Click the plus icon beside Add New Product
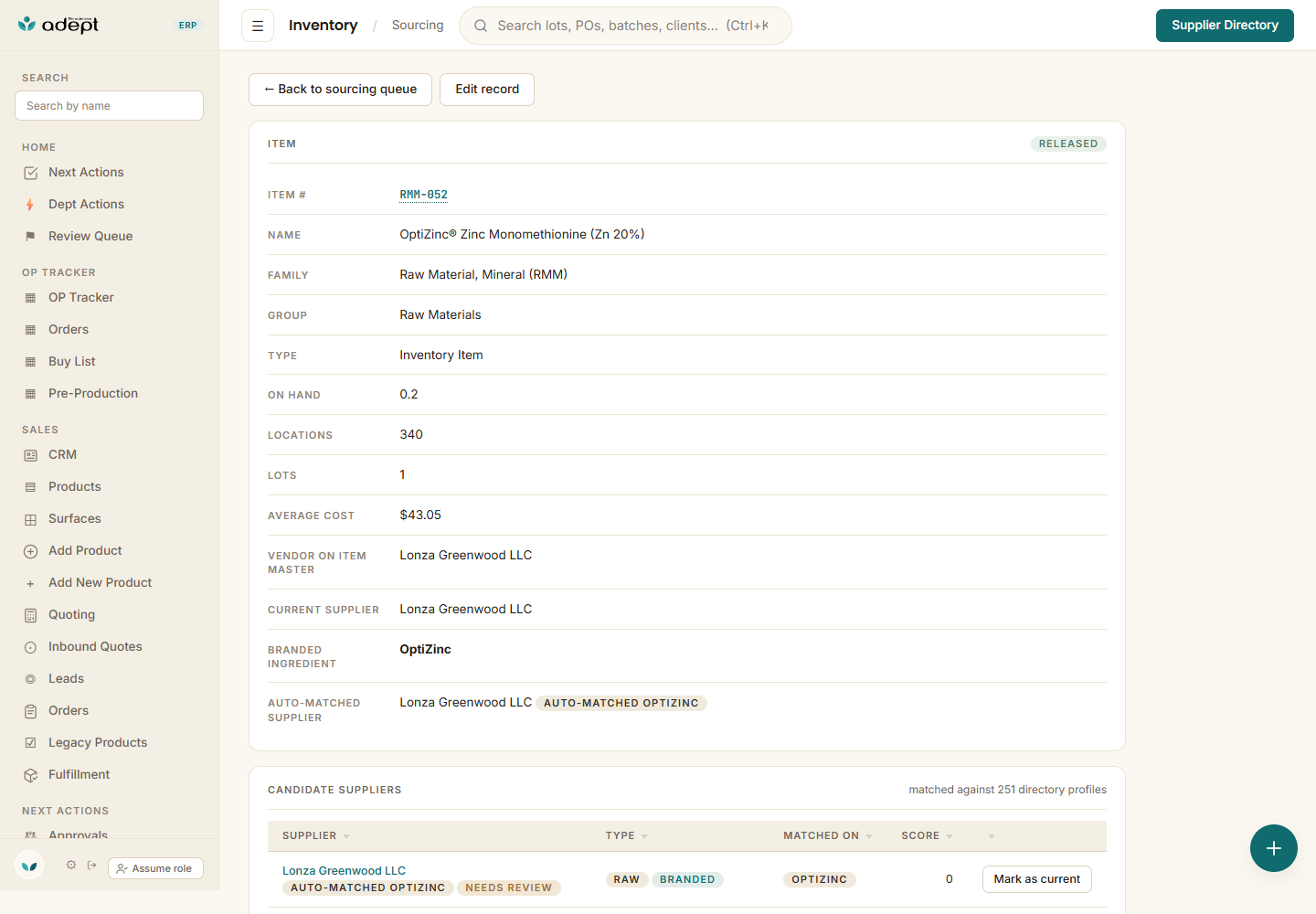The width and height of the screenshot is (1316, 914). [30, 583]
